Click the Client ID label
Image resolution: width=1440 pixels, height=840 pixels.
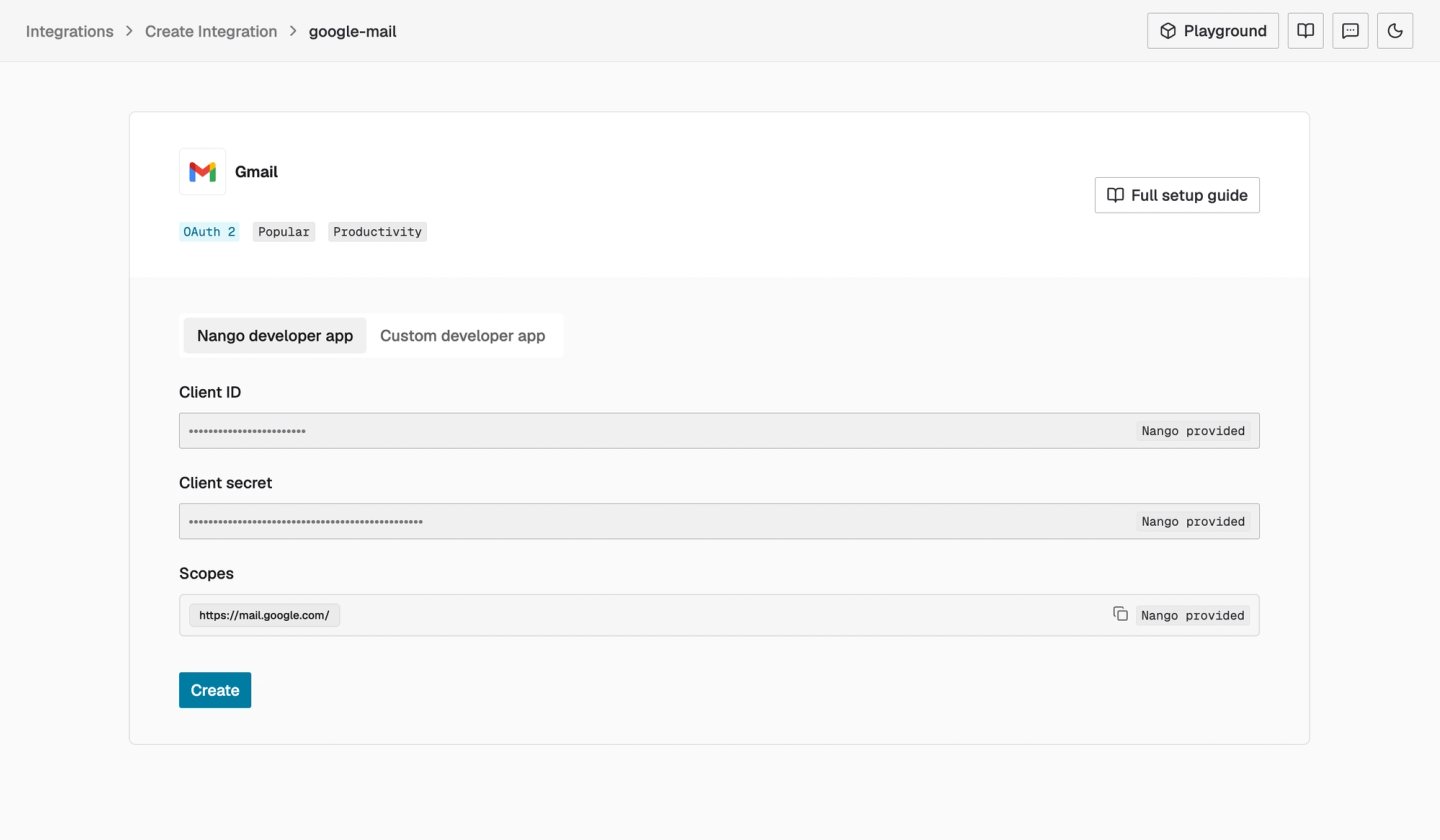click(210, 392)
